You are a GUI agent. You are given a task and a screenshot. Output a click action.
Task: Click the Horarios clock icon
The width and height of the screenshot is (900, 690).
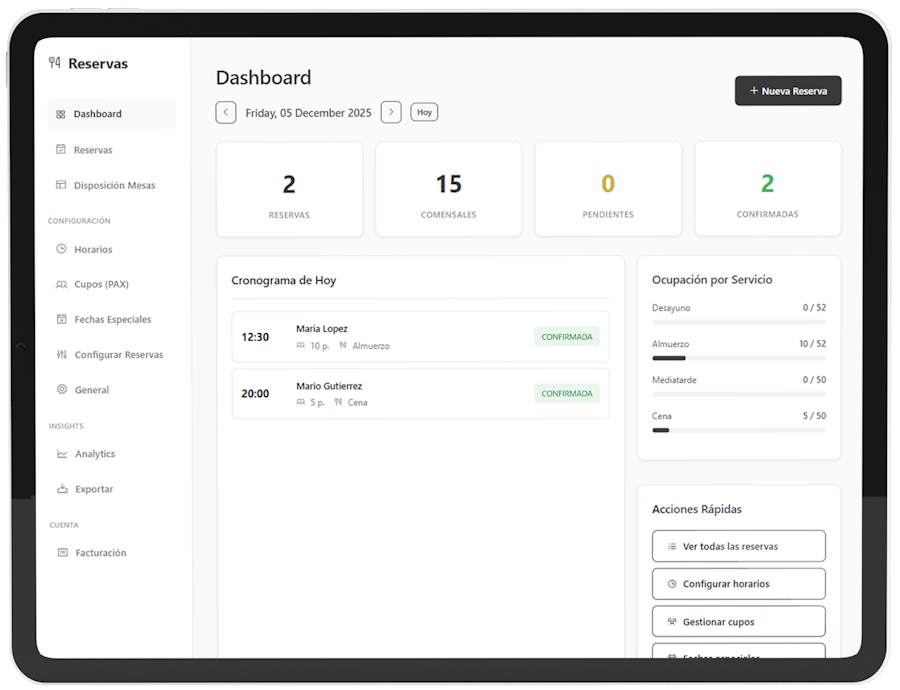click(61, 249)
